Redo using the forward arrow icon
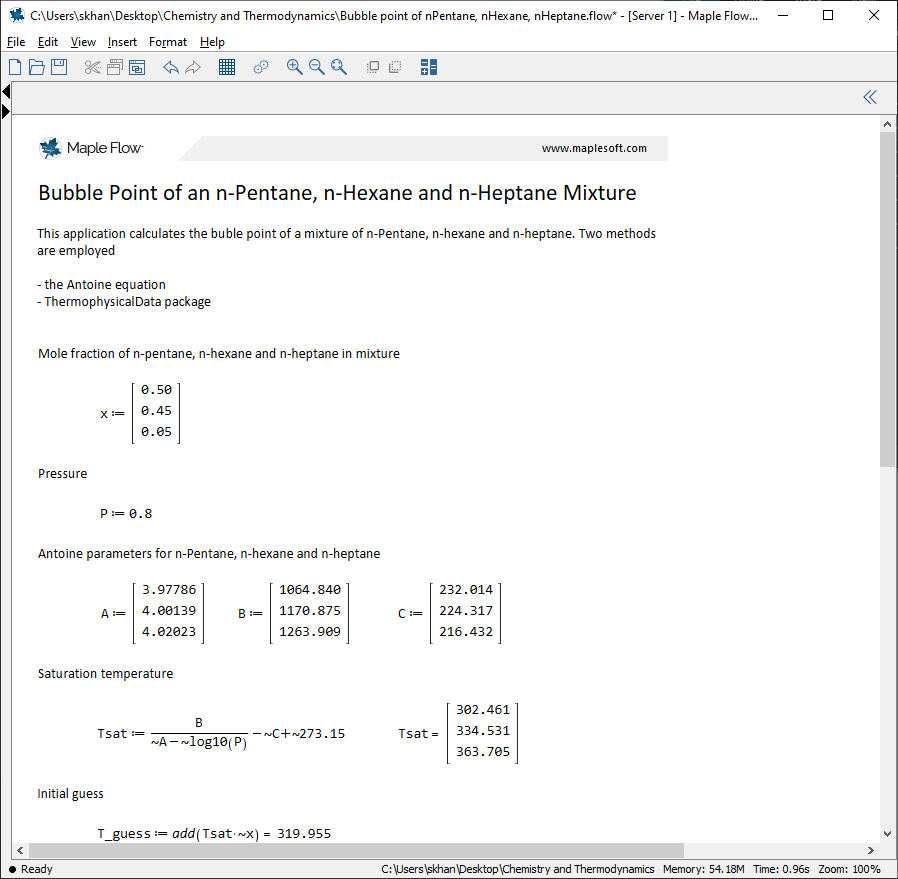Viewport: 898px width, 879px height. tap(193, 67)
